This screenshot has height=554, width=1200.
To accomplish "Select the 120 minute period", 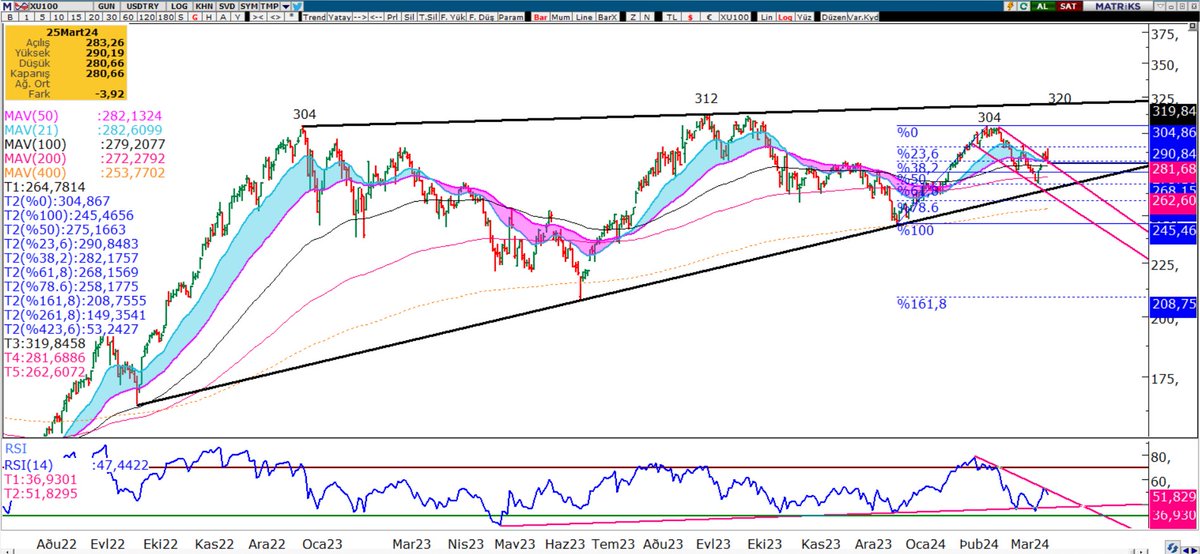I will tap(147, 17).
